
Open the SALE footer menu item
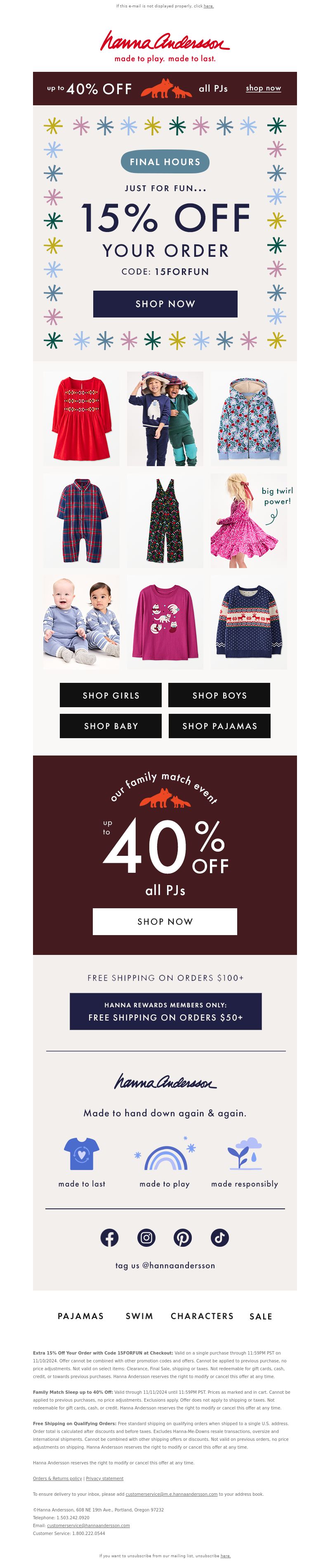coord(261,1316)
